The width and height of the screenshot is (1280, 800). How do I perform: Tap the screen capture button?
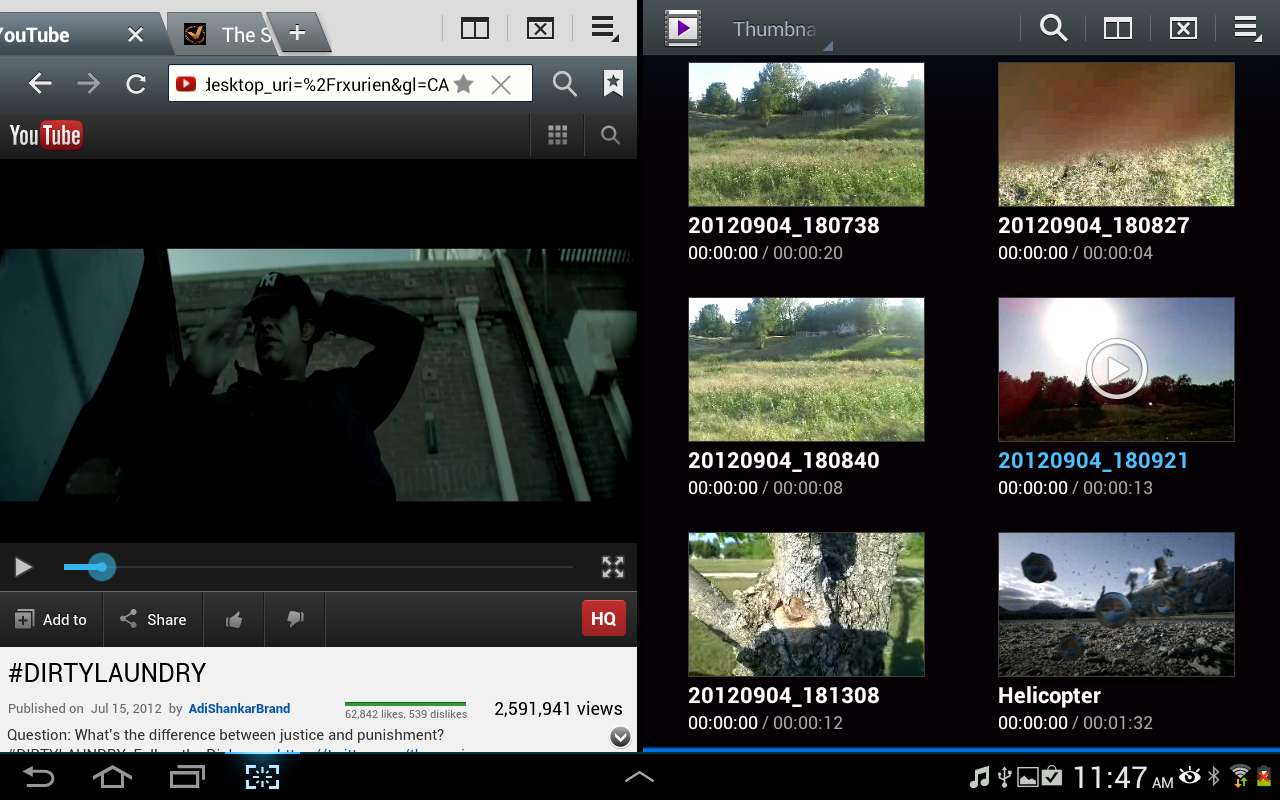coord(262,777)
